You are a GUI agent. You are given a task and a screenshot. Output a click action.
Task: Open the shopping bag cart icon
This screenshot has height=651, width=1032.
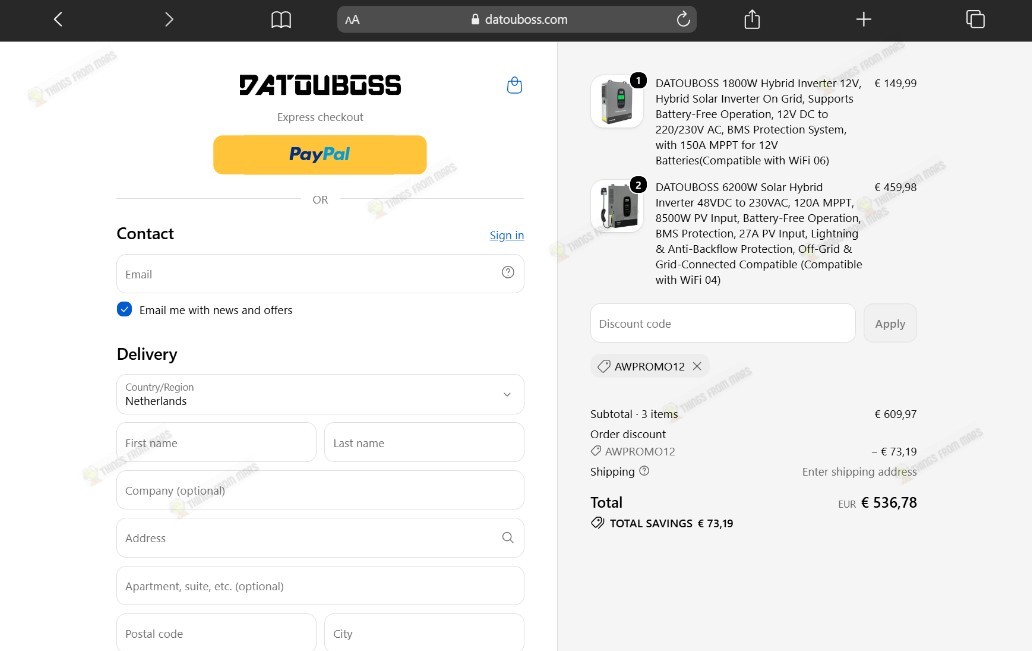[514, 85]
